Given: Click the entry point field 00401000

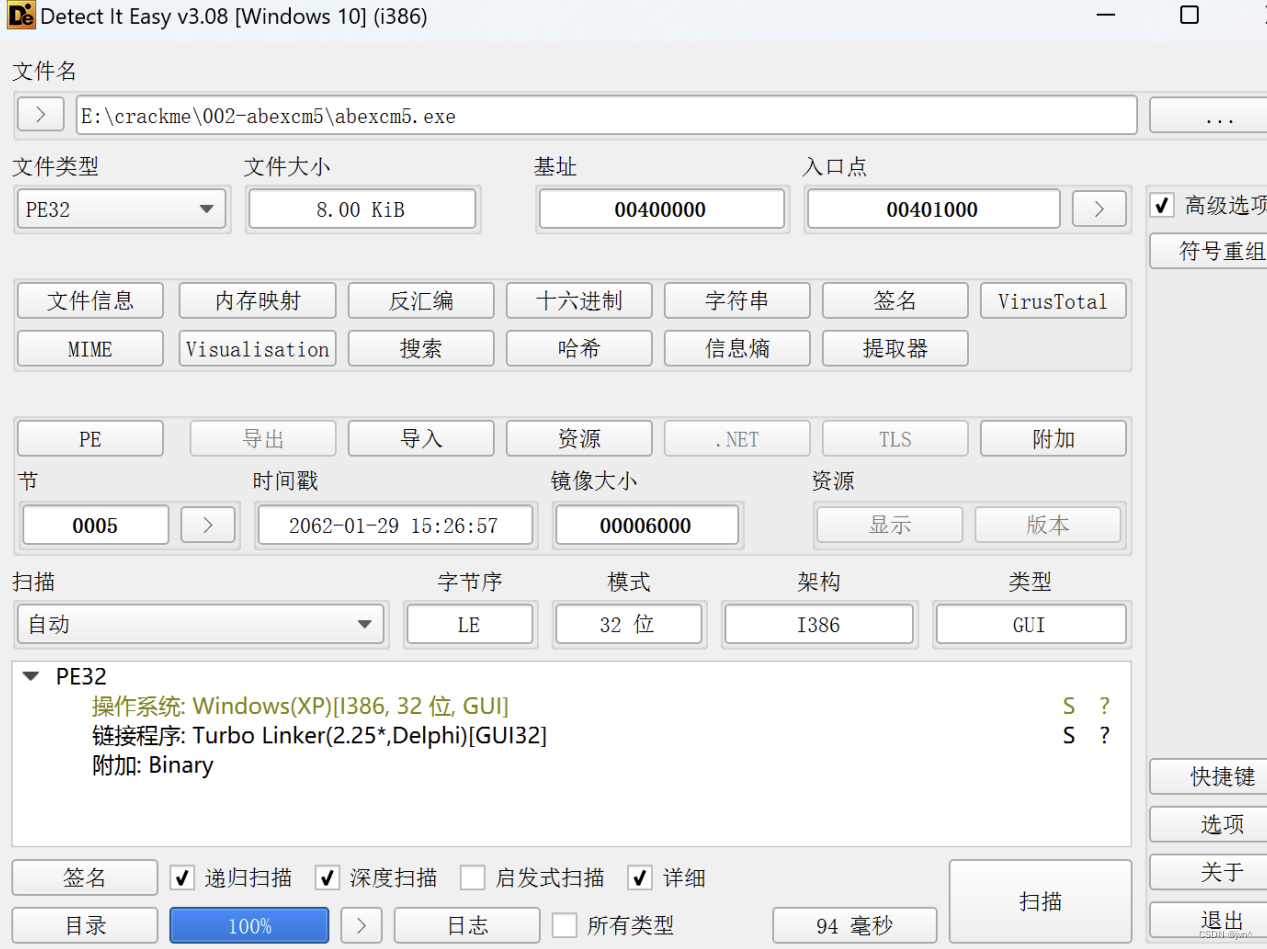Looking at the screenshot, I should tap(933, 209).
